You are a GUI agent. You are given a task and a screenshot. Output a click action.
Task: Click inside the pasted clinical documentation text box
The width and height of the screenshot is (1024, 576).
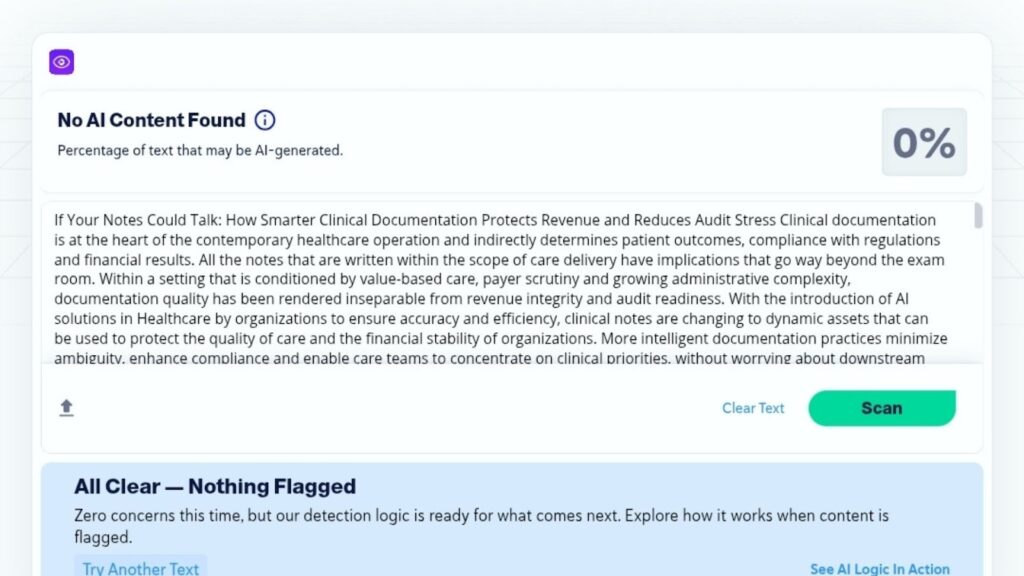(500, 290)
